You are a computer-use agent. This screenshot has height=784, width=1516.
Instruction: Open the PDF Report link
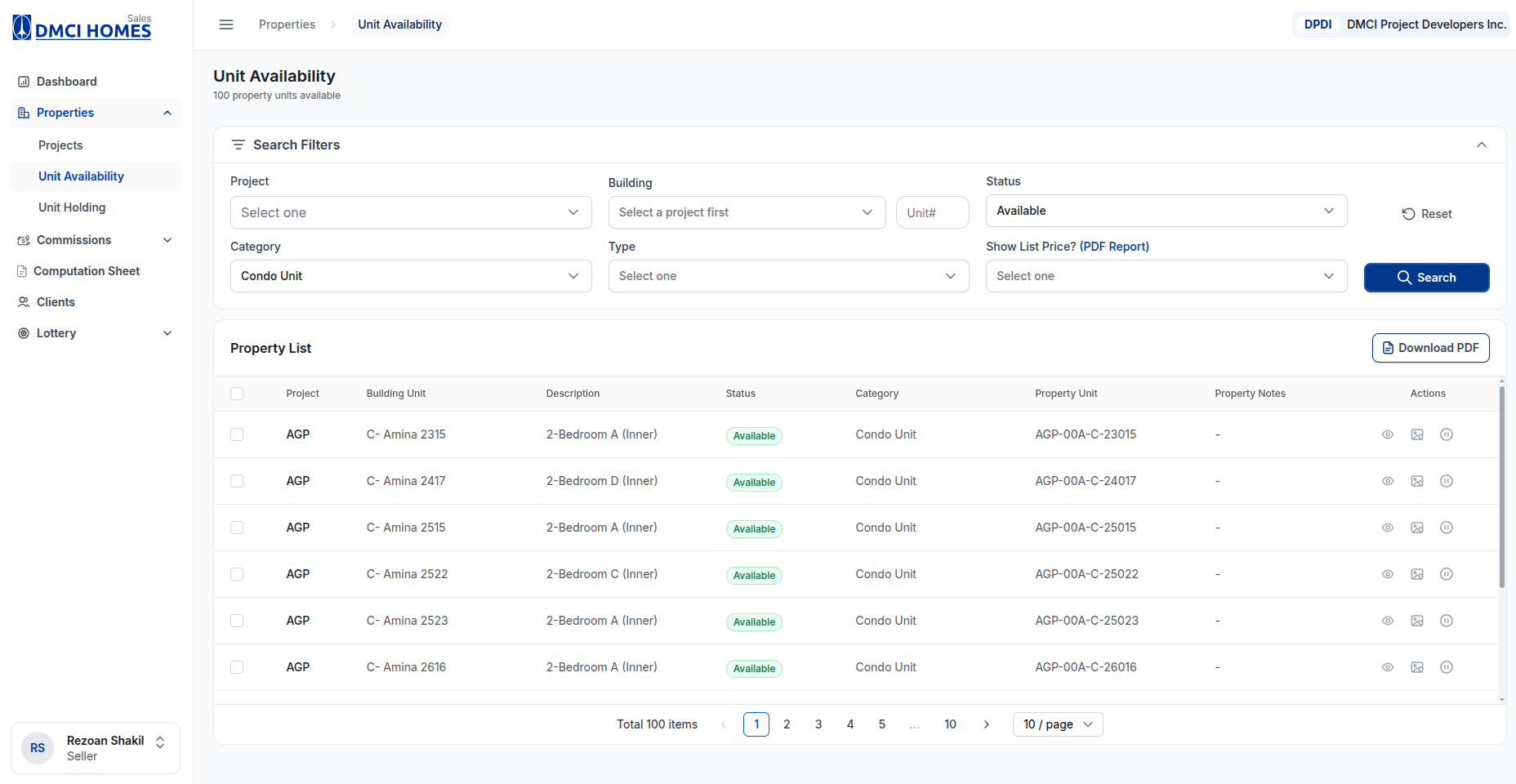(1114, 247)
